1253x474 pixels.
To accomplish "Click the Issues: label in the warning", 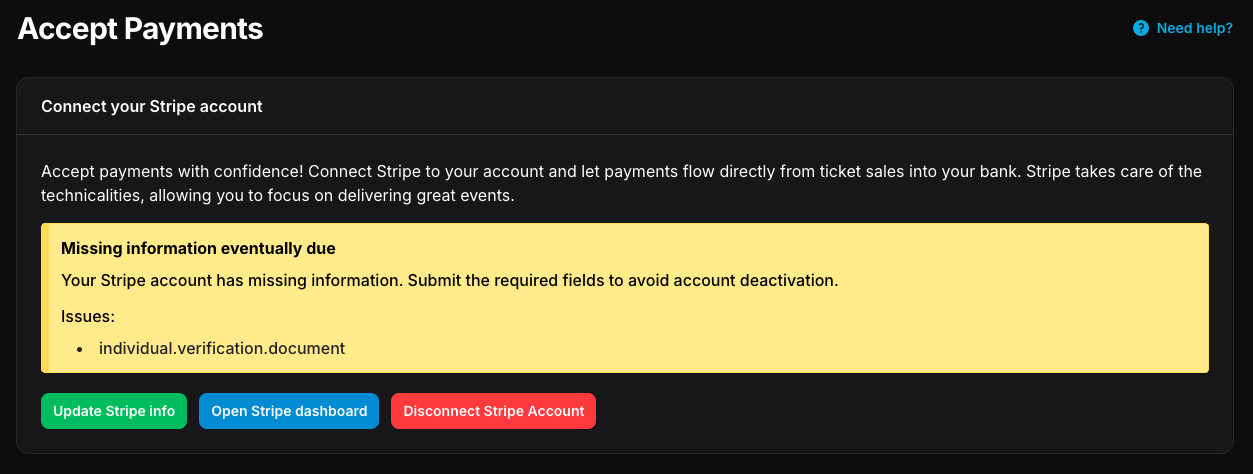I will click(x=88, y=316).
